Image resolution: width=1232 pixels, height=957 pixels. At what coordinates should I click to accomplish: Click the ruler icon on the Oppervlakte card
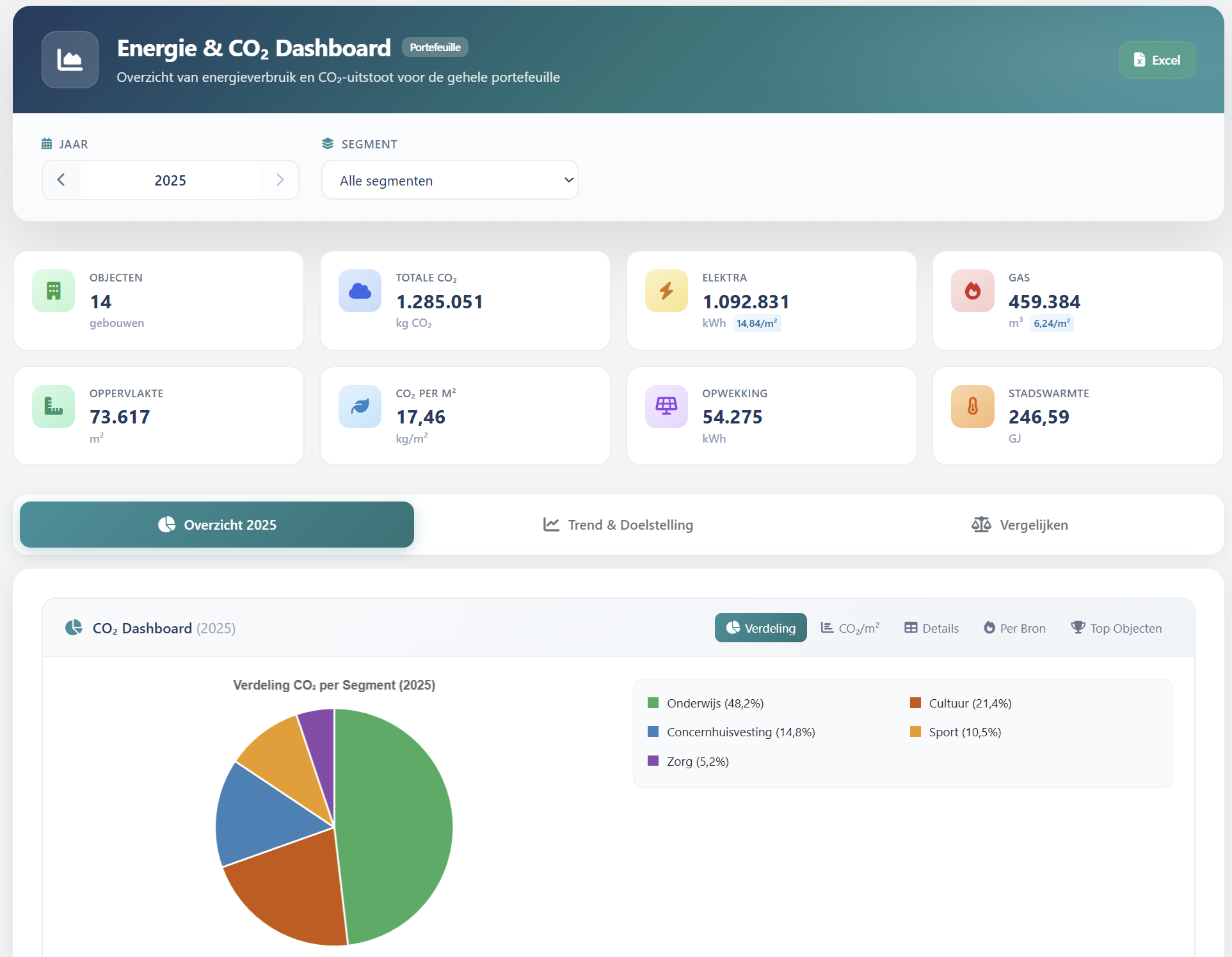pos(53,406)
